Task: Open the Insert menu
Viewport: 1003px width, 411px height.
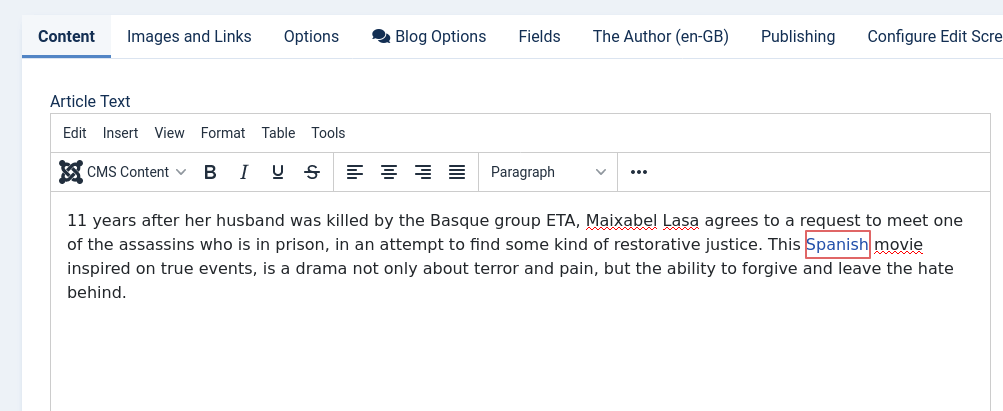Action: 120,133
